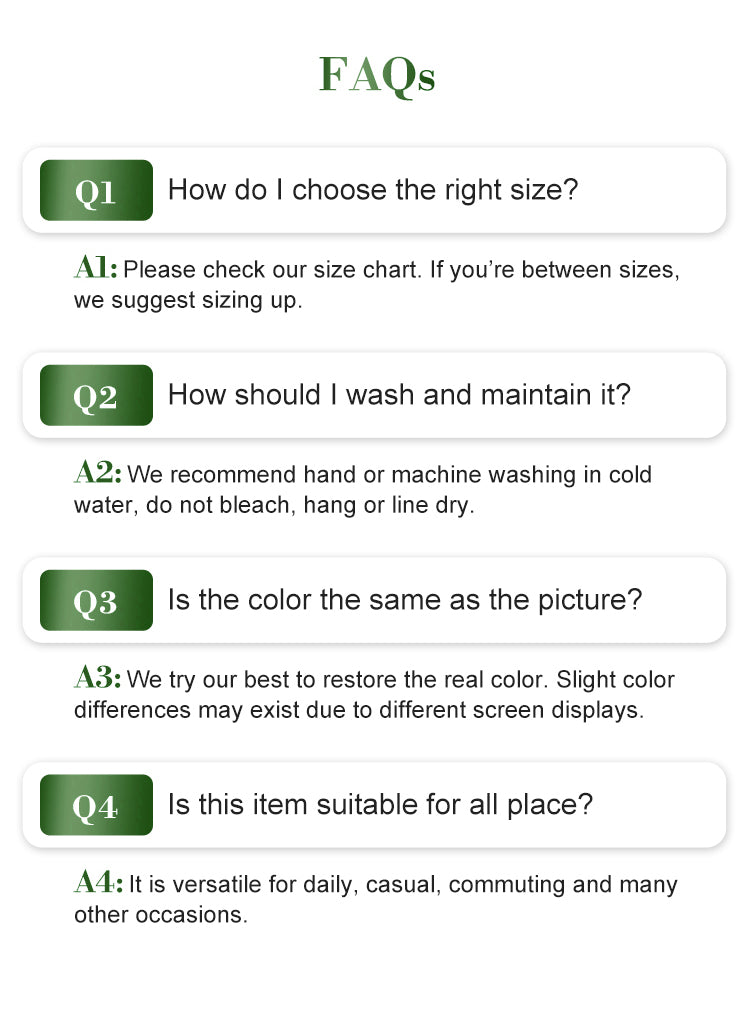The width and height of the screenshot is (750, 1015).
Task: Click the green Q2 badge
Action: pos(96,395)
